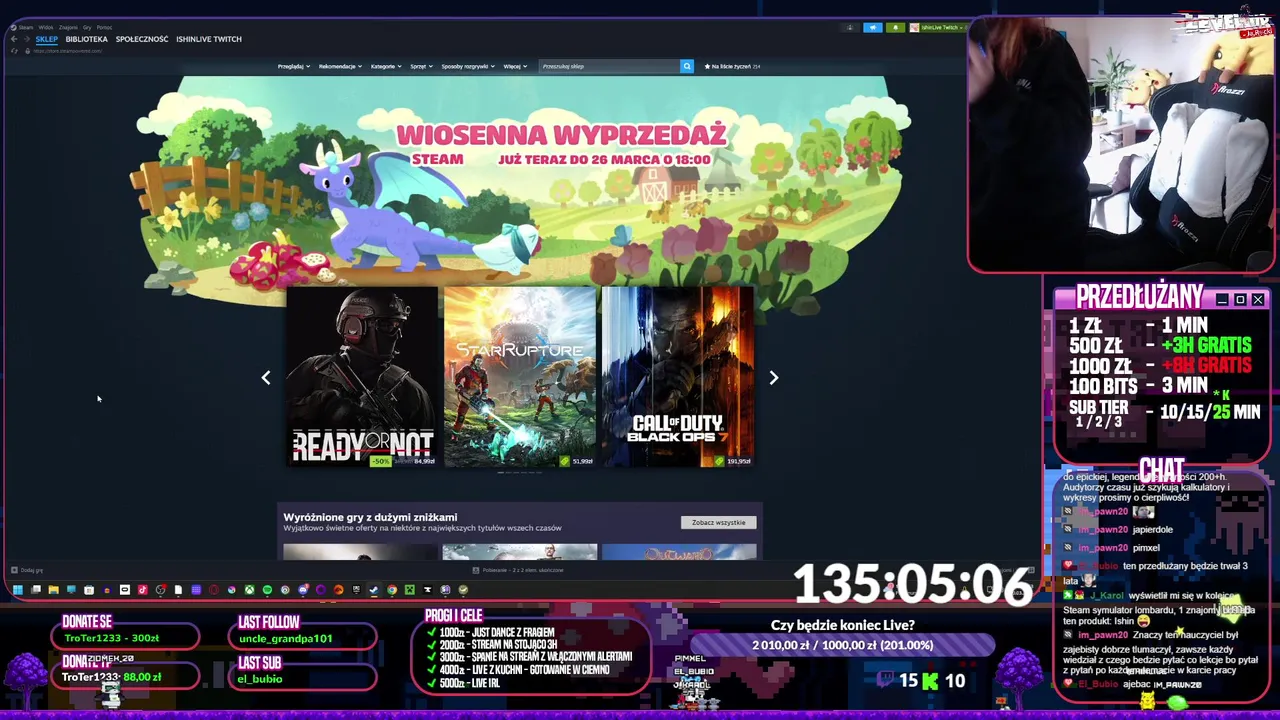Open the Steam menu
Screen dimensions: 1280x720
pyautogui.click(x=24, y=28)
